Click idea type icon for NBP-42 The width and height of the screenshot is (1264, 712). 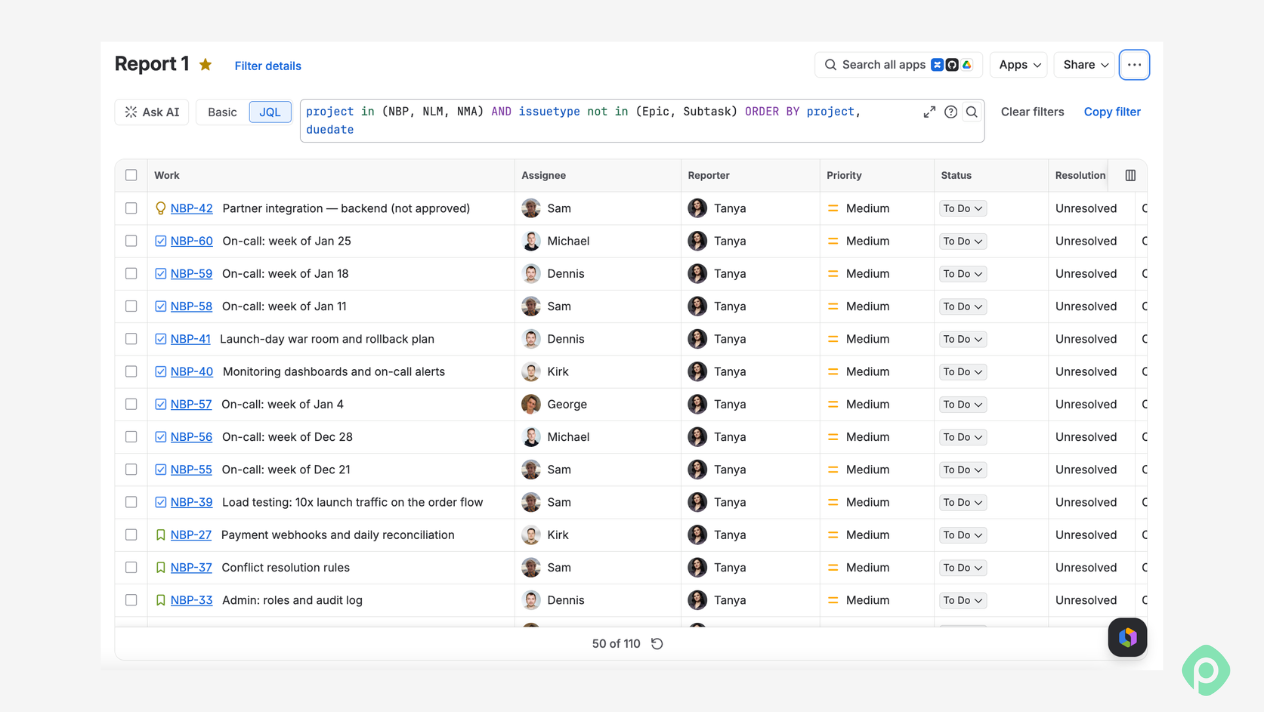tap(160, 209)
